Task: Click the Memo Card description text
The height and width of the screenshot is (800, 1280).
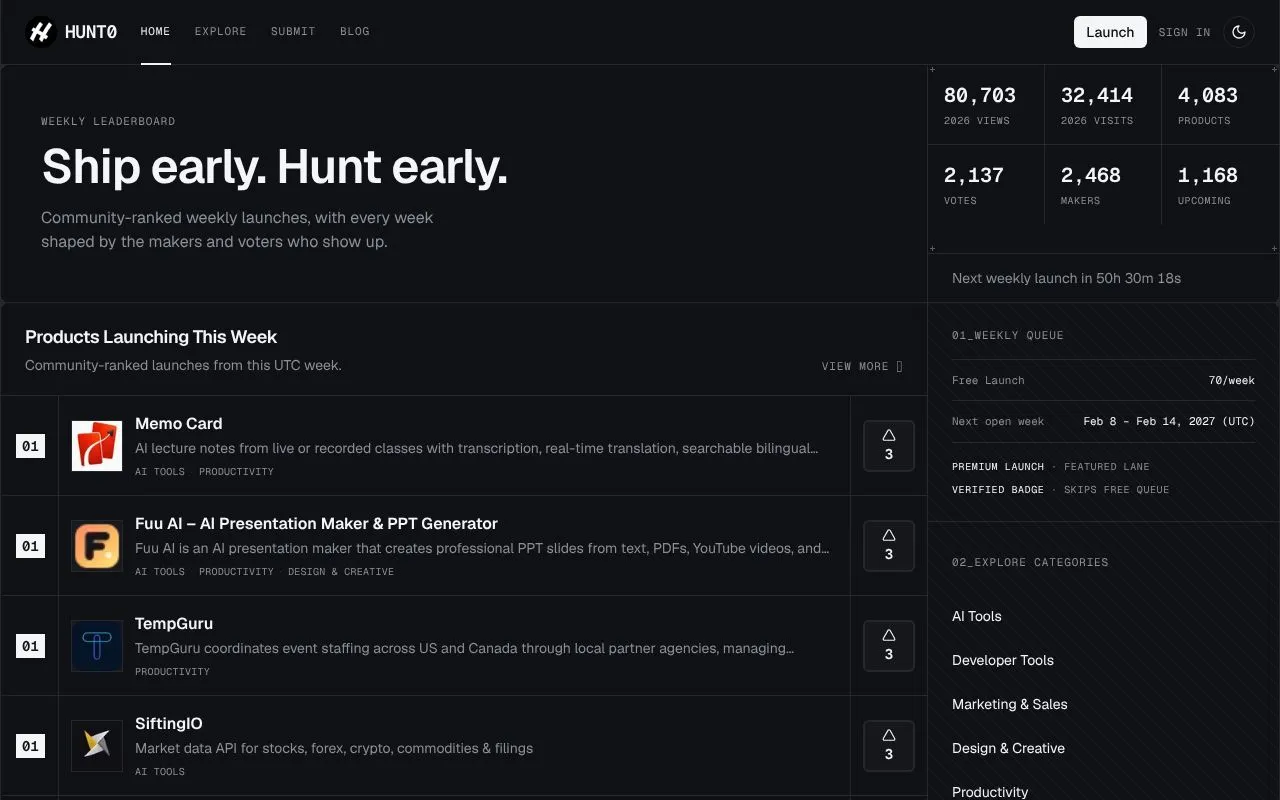Action: tap(477, 448)
